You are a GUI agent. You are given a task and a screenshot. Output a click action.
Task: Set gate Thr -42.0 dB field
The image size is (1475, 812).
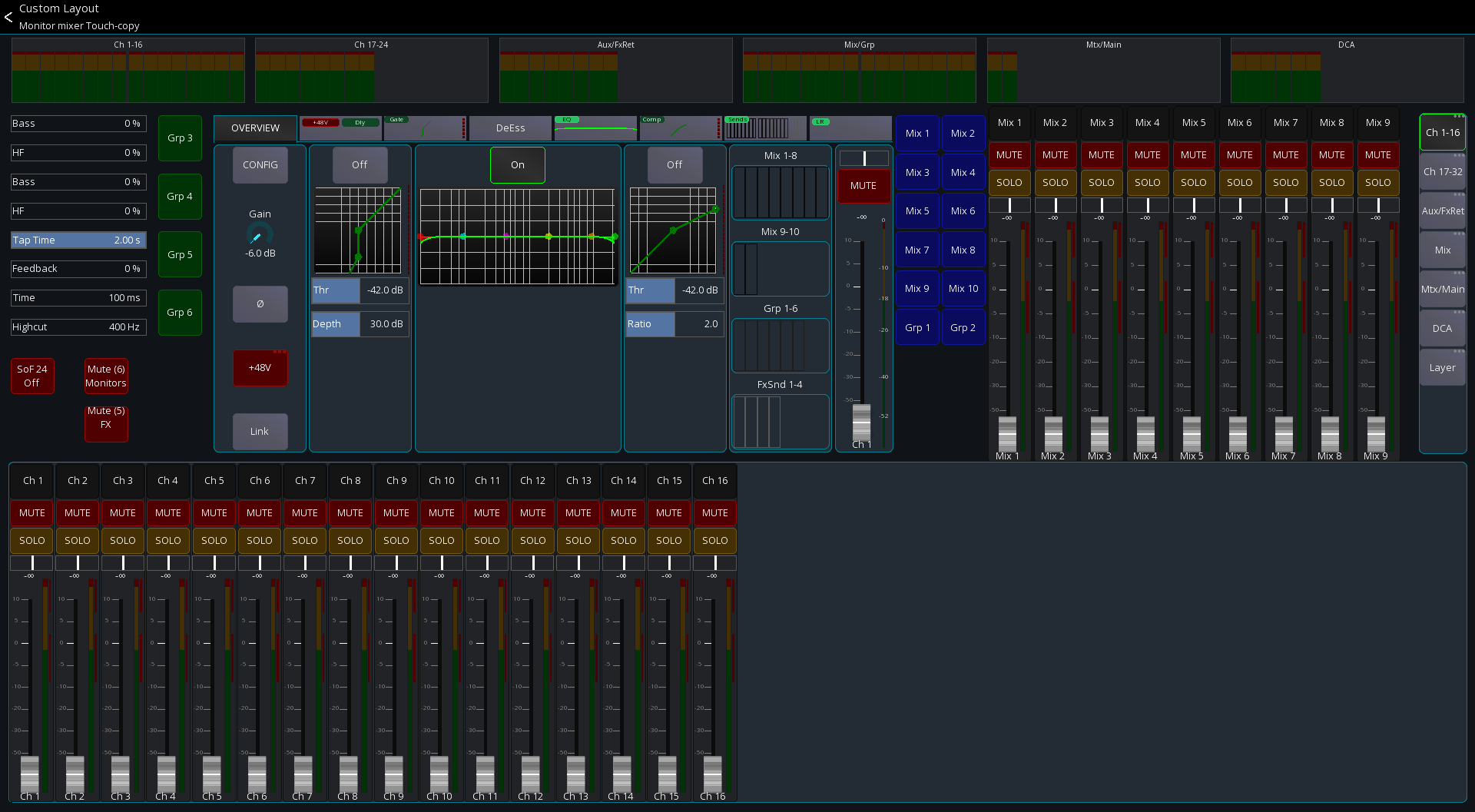click(x=360, y=290)
